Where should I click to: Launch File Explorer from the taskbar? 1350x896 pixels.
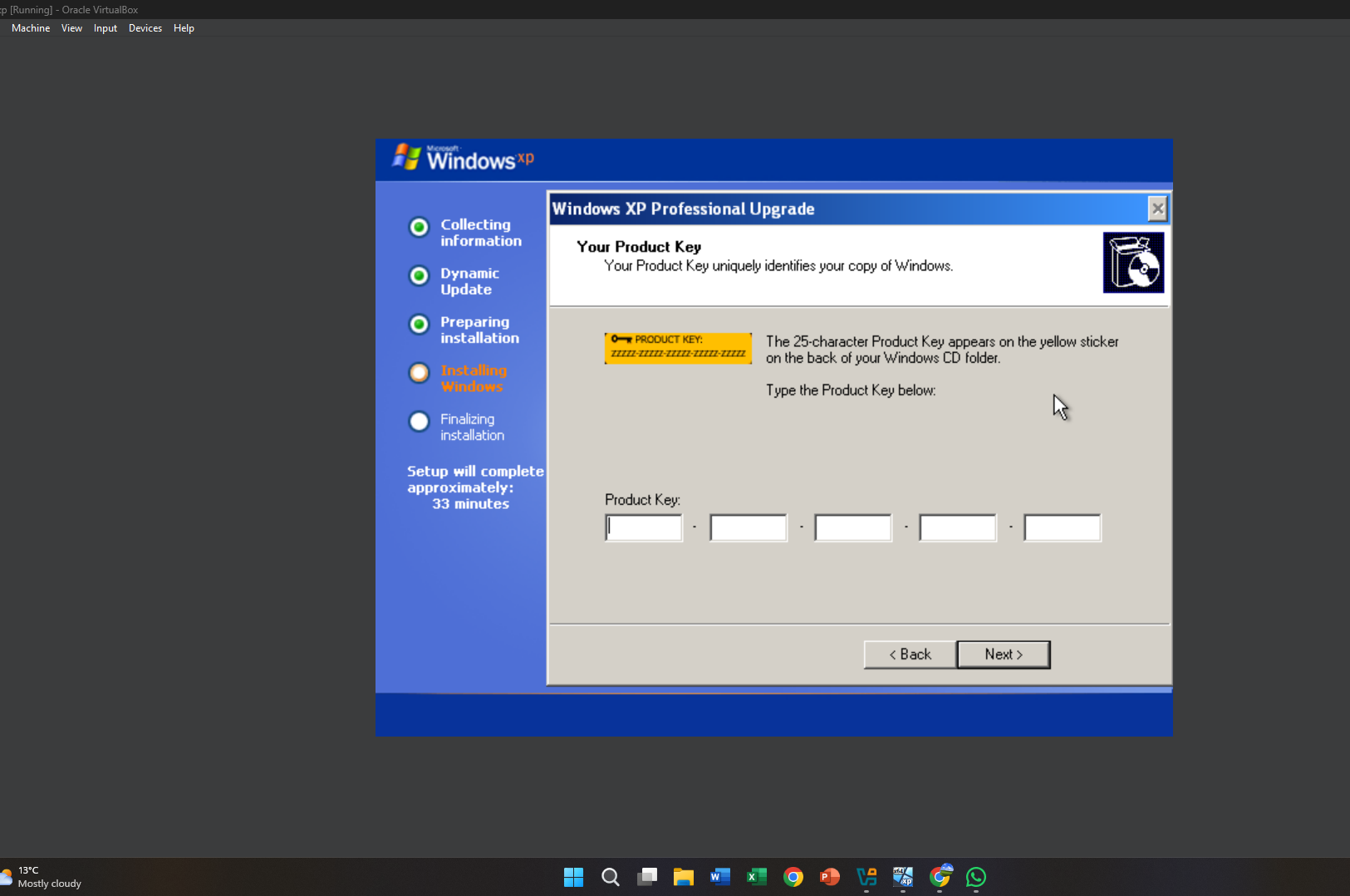[684, 877]
